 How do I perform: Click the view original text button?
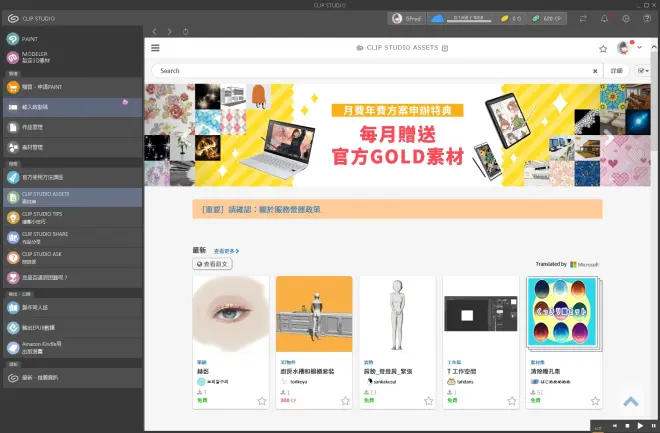coord(213,264)
